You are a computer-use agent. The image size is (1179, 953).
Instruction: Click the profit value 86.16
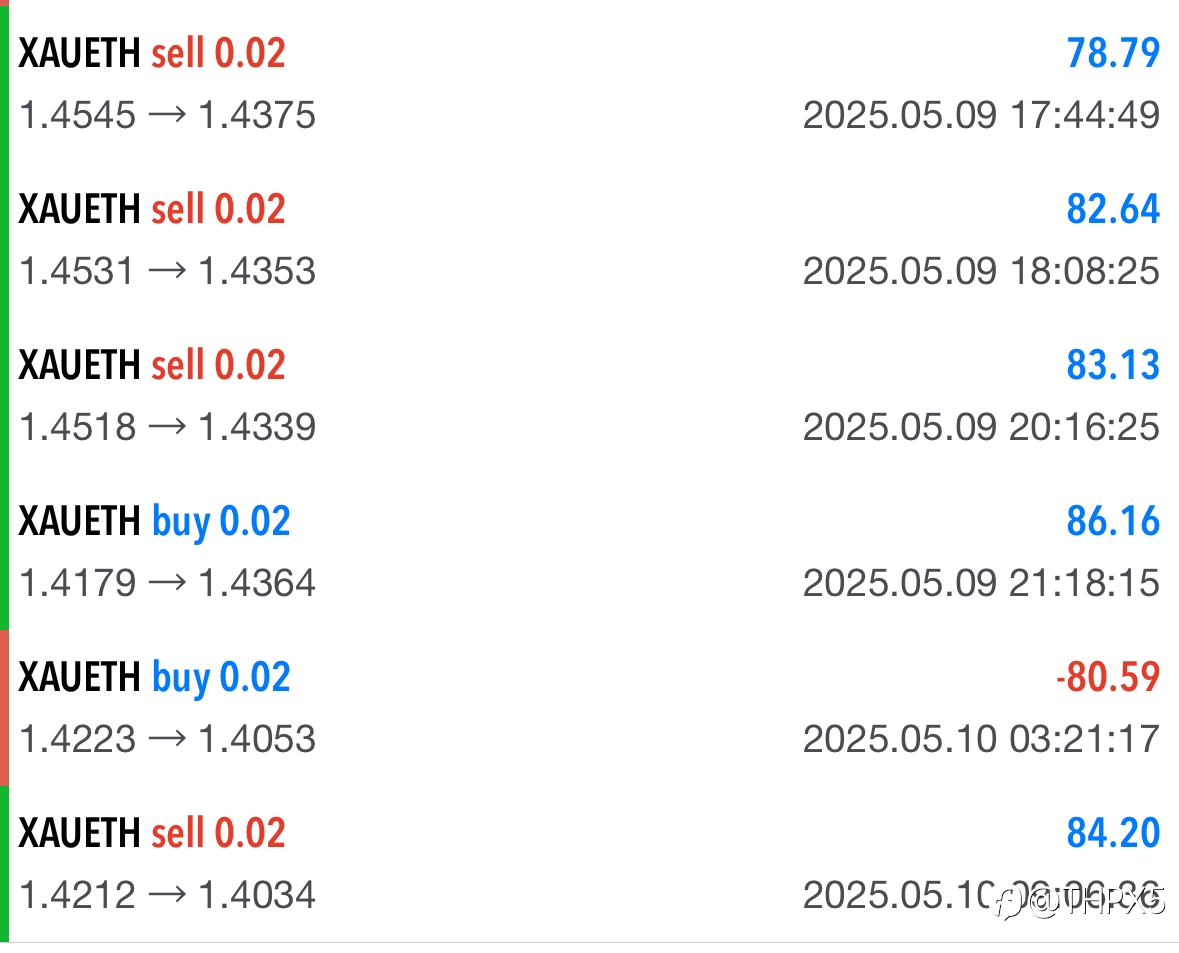(1113, 521)
